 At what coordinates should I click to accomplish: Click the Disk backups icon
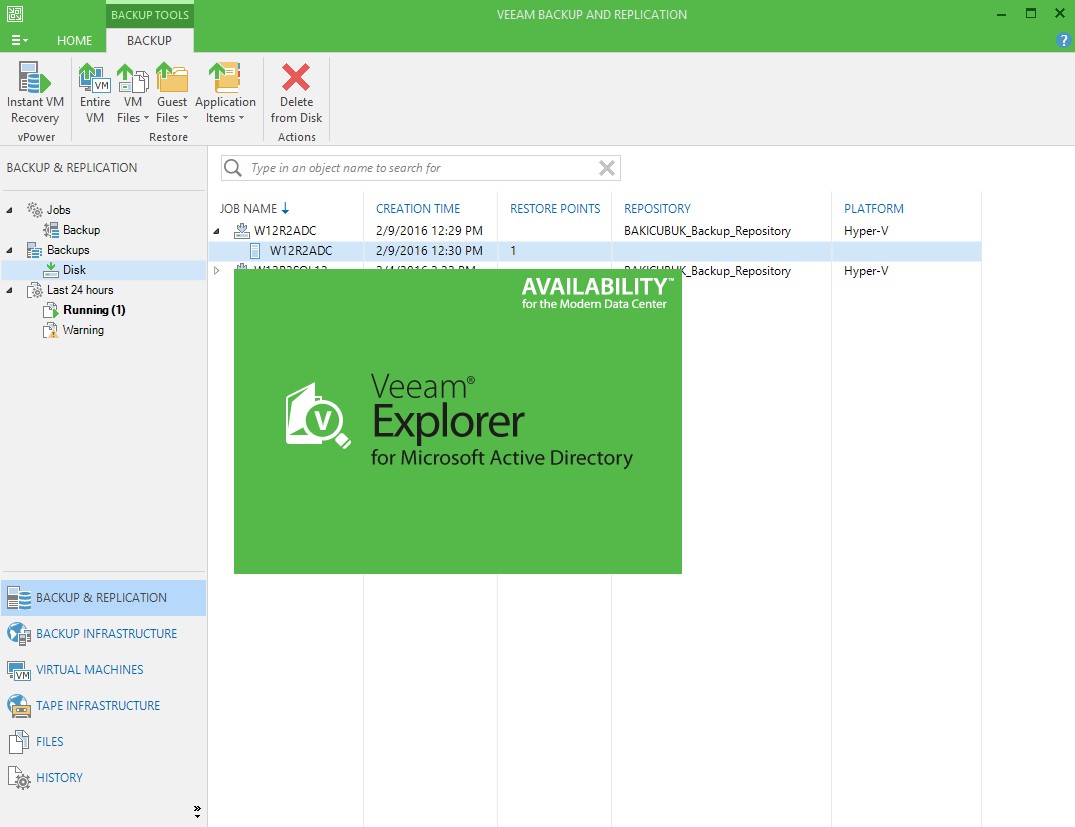(x=51, y=269)
